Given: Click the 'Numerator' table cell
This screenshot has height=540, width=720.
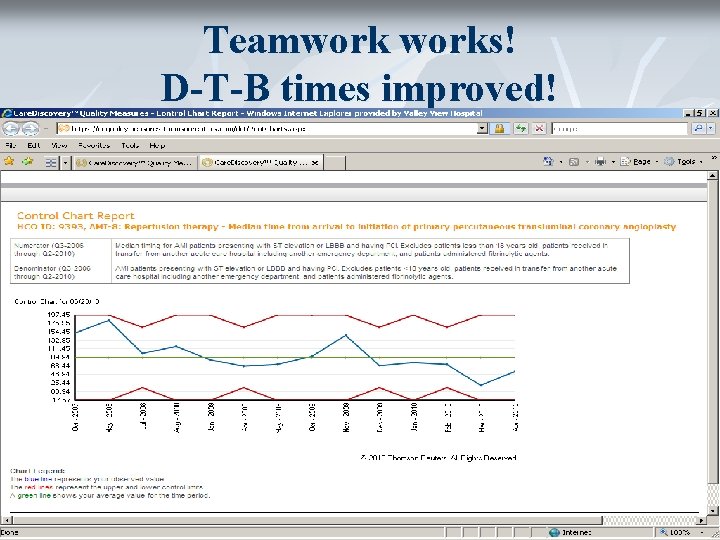Looking at the screenshot, I should [x=61, y=250].
